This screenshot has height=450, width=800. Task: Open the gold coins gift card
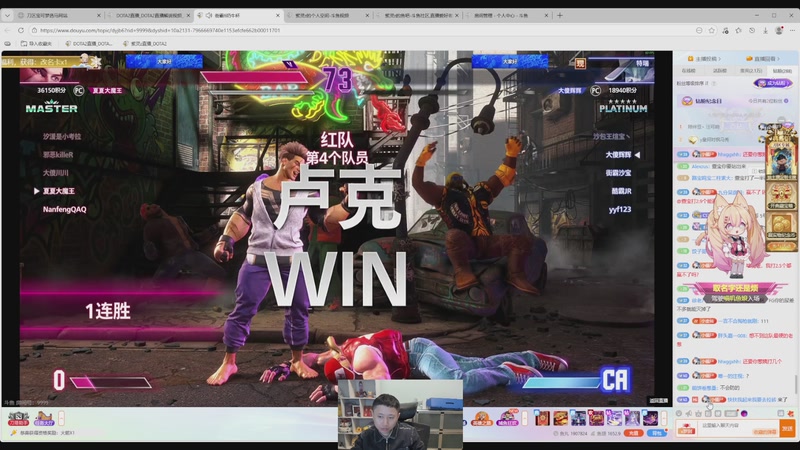click(781, 227)
